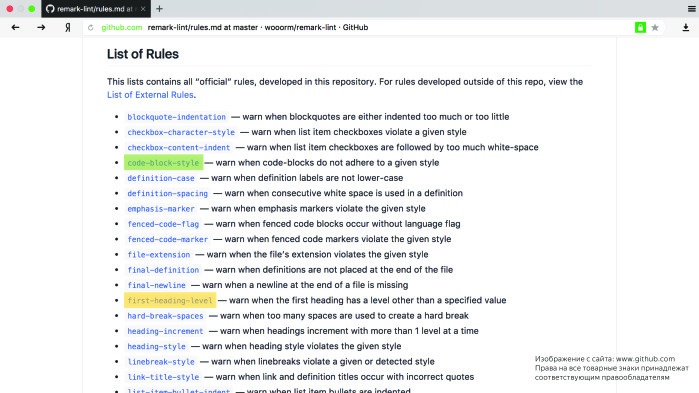The height and width of the screenshot is (393, 699).
Task: Bookmark the page with the star icon
Action: pyautogui.click(x=655, y=28)
